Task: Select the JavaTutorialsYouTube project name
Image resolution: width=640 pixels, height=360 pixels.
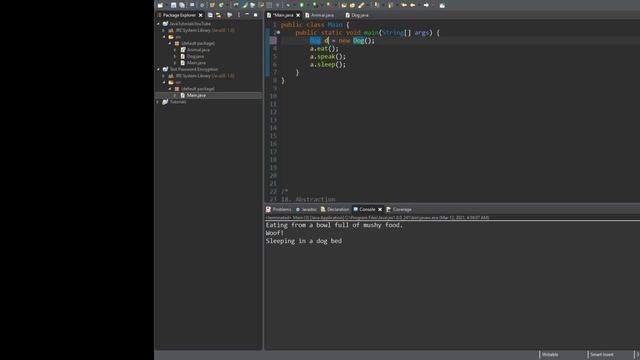Action: [190, 24]
